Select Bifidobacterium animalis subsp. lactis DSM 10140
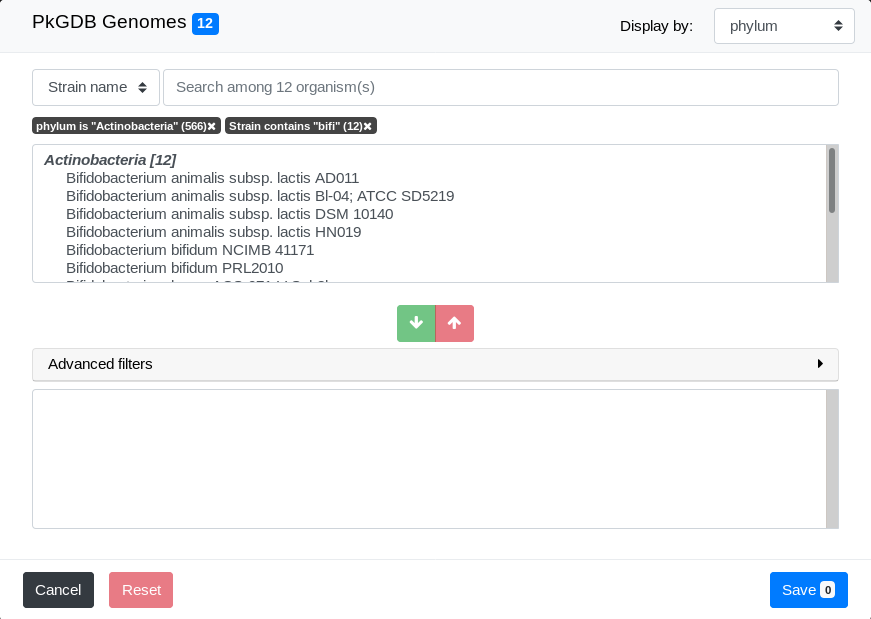 pyautogui.click(x=229, y=214)
